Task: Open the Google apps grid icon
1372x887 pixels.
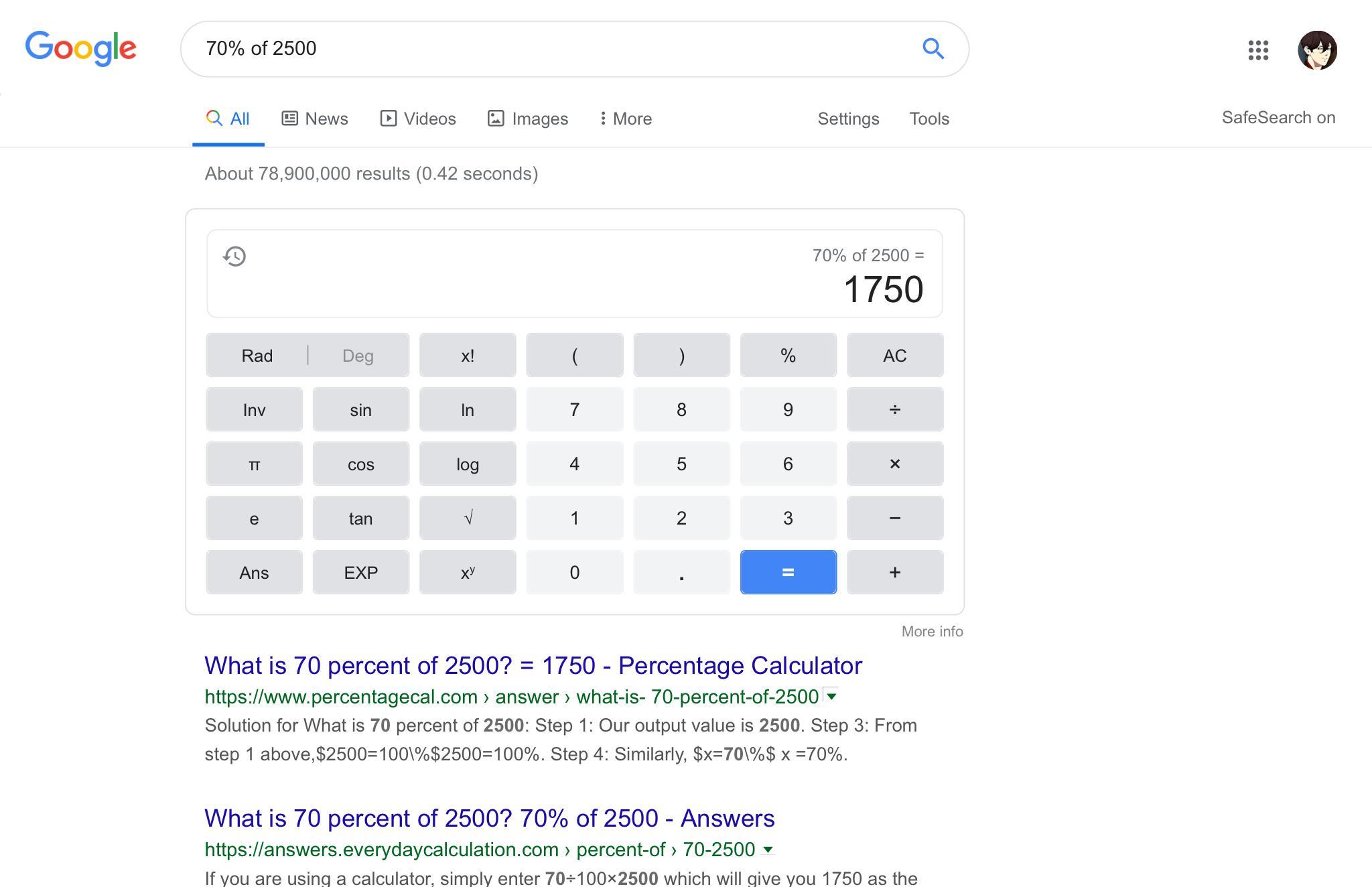Action: (1258, 50)
